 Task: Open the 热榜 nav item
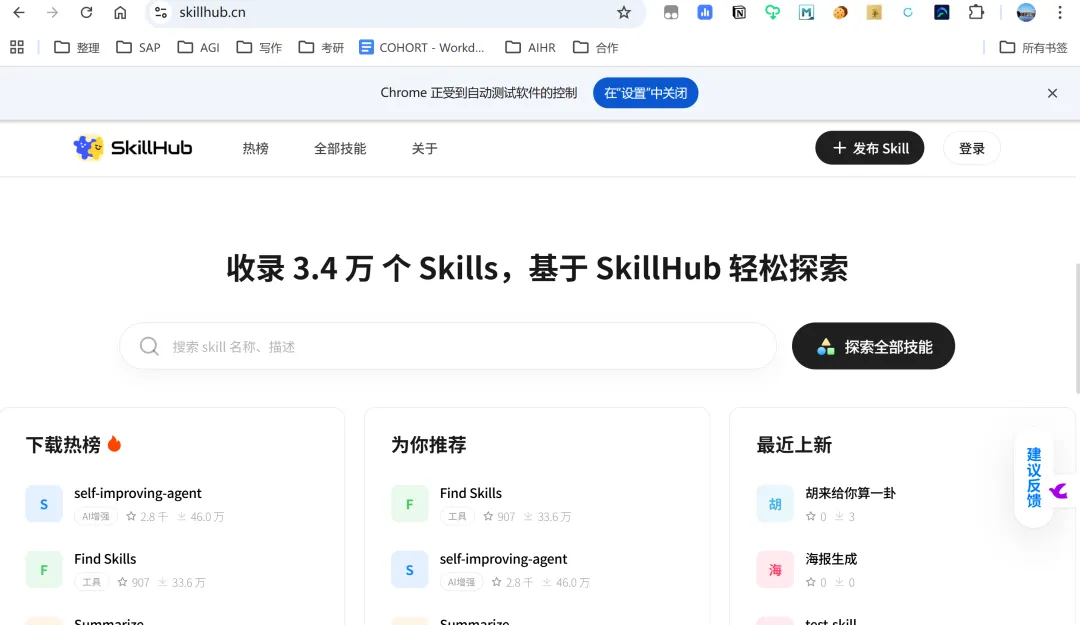(256, 148)
